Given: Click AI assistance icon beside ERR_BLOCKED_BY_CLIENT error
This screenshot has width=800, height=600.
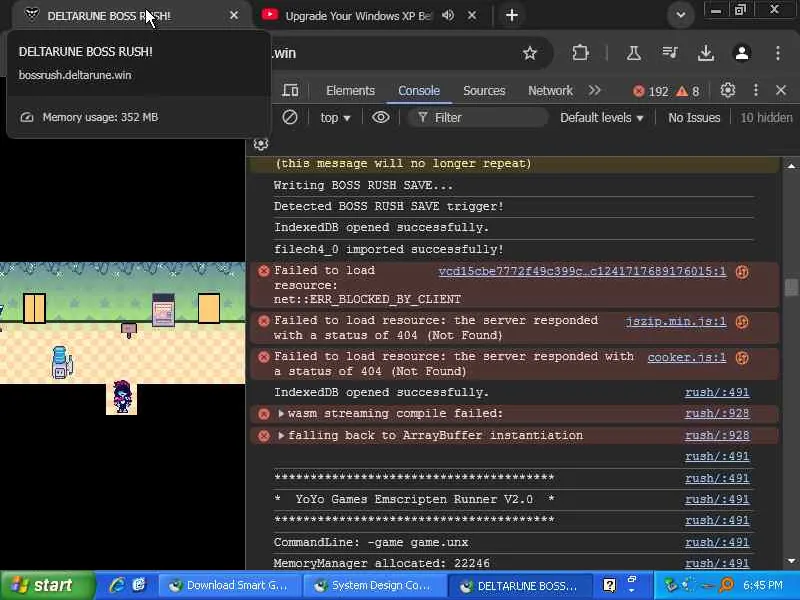Looking at the screenshot, I should (x=742, y=272).
